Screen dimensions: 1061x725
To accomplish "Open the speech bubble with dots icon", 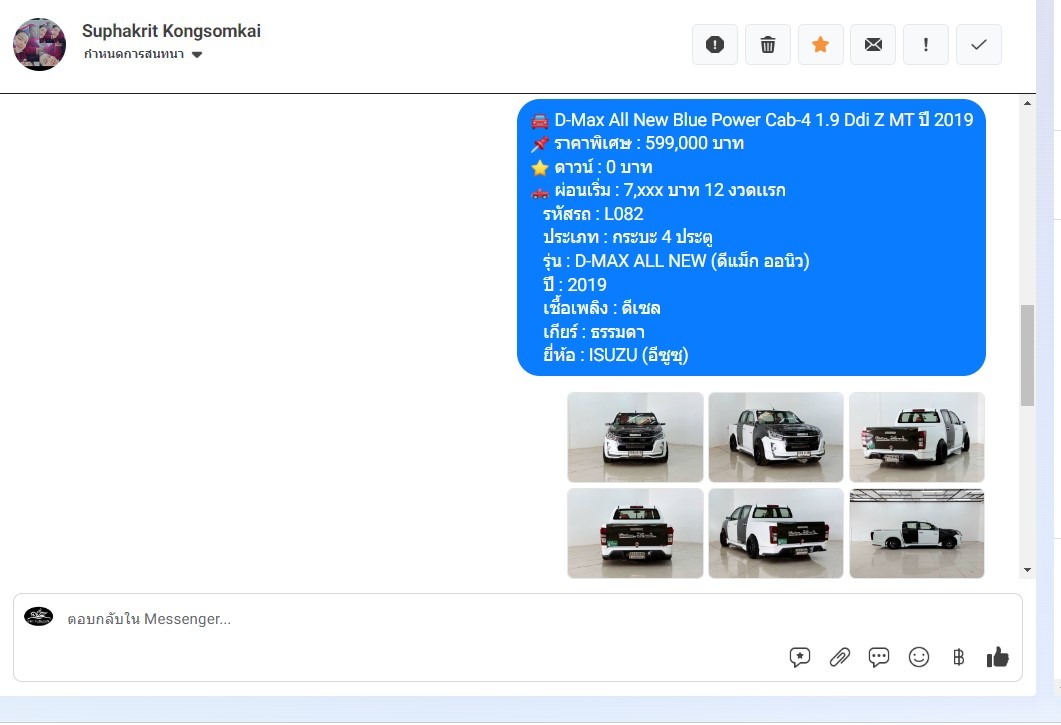I will click(878, 657).
